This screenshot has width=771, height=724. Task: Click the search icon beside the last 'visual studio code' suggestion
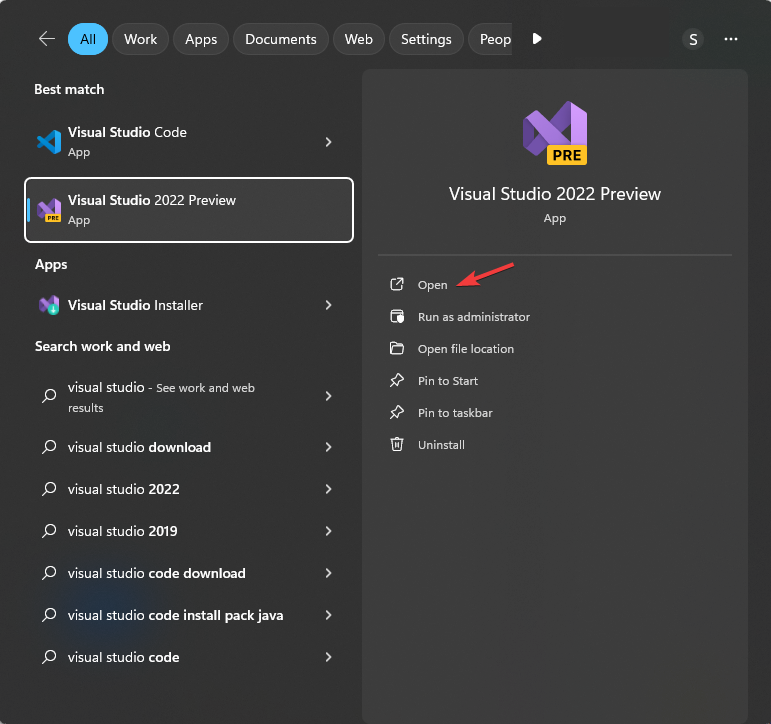[x=49, y=657]
